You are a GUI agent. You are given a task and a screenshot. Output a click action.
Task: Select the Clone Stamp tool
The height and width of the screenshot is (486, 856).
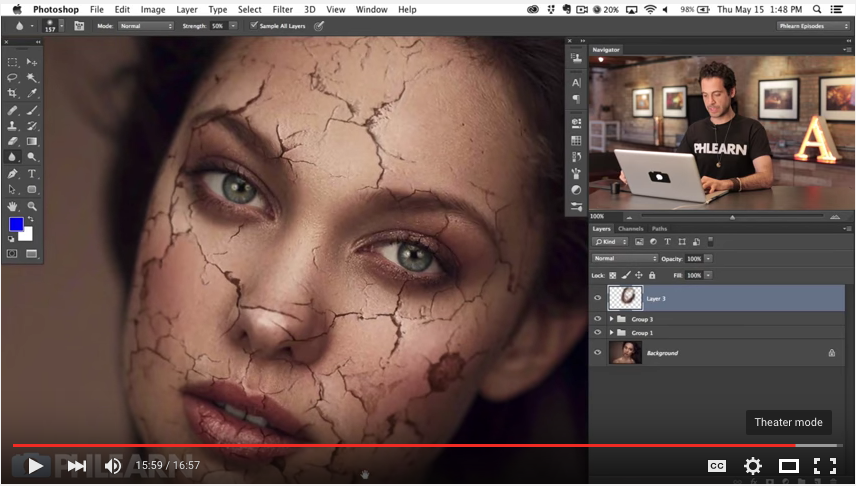coord(12,126)
